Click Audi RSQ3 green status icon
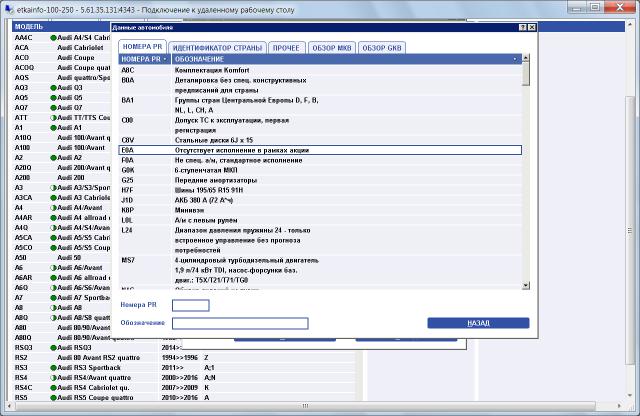The image size is (640, 416). point(53,348)
